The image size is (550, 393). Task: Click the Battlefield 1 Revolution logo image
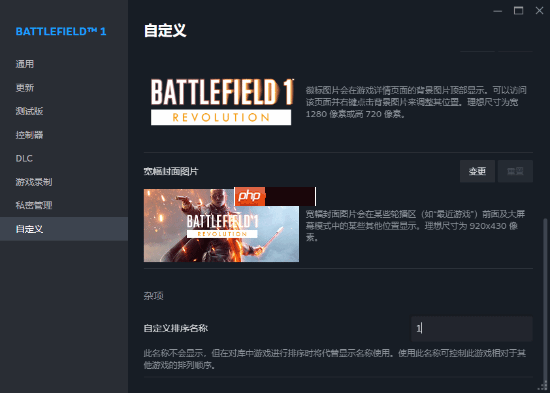pyautogui.click(x=222, y=102)
